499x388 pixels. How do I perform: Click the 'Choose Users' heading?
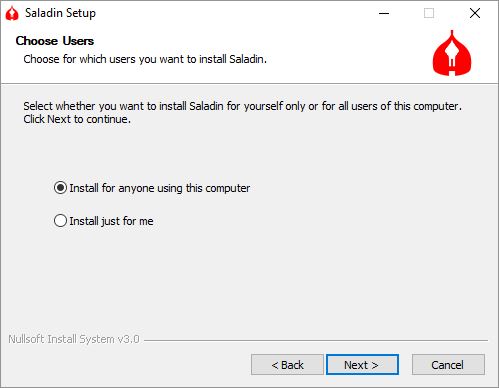point(55,41)
